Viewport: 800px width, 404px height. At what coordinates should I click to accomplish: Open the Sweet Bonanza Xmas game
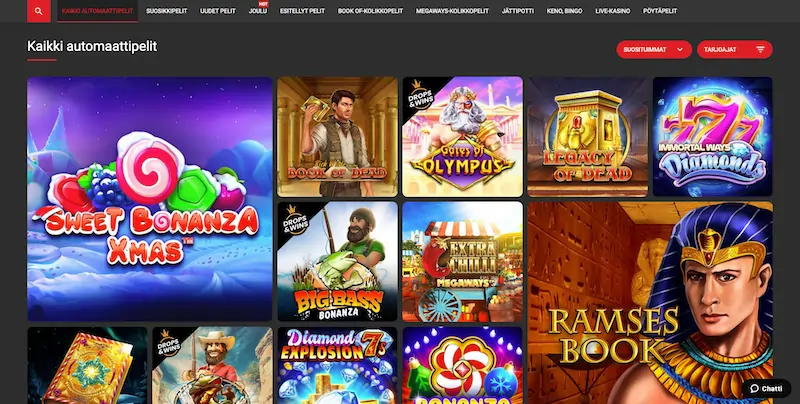point(149,199)
